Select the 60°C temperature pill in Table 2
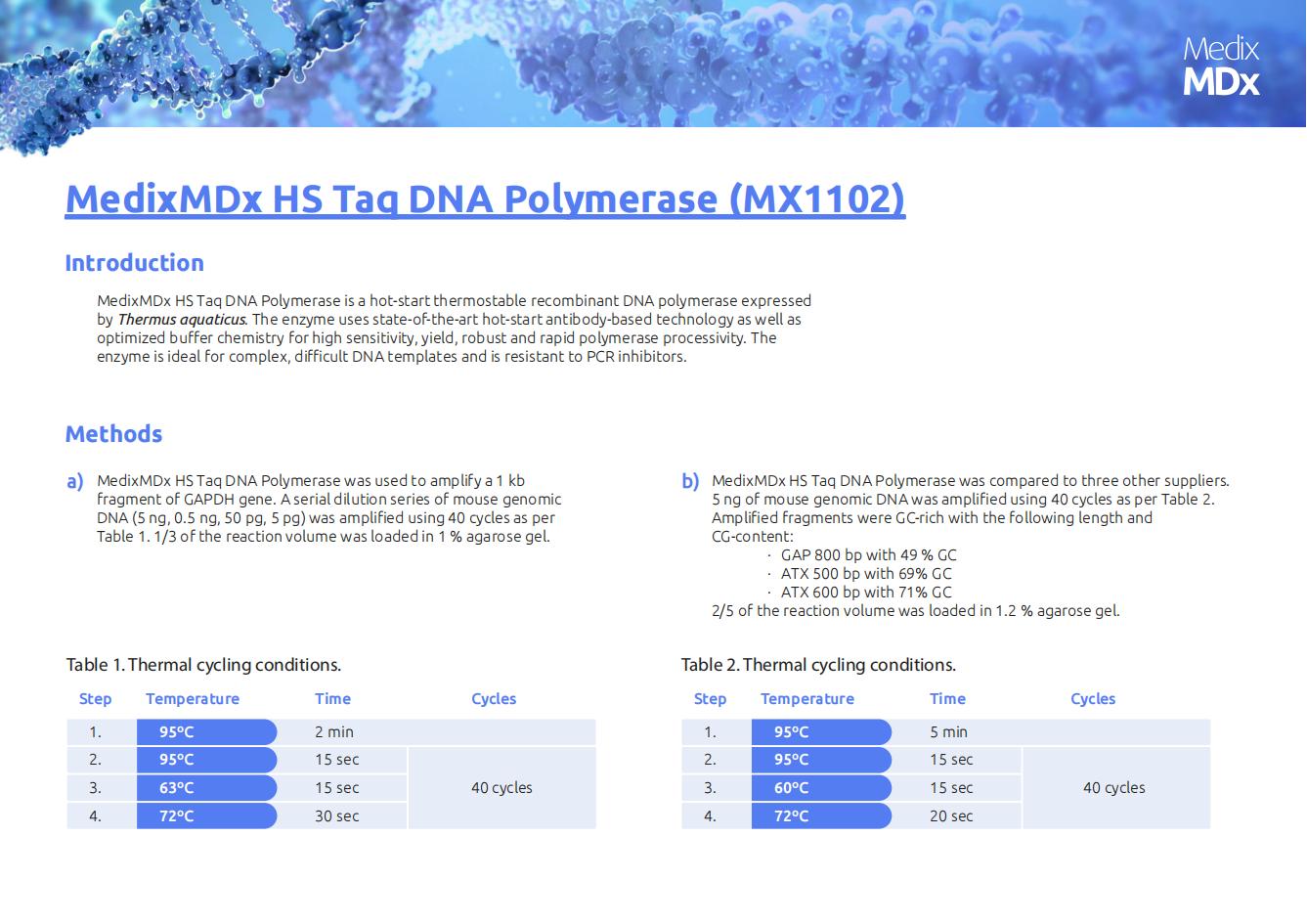This screenshot has width=1307, height=924. click(821, 788)
